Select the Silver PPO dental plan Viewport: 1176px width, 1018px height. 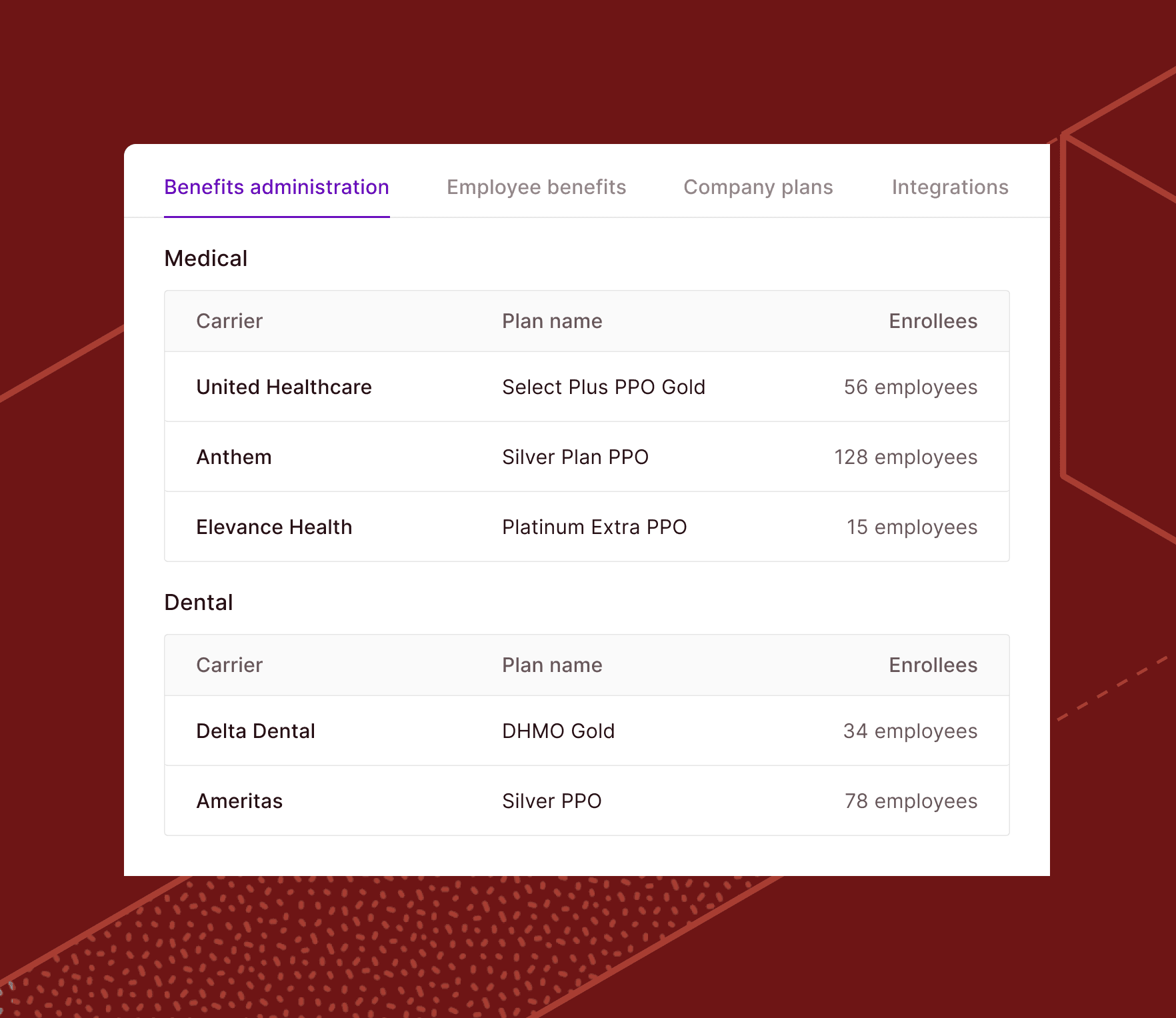[x=551, y=801]
